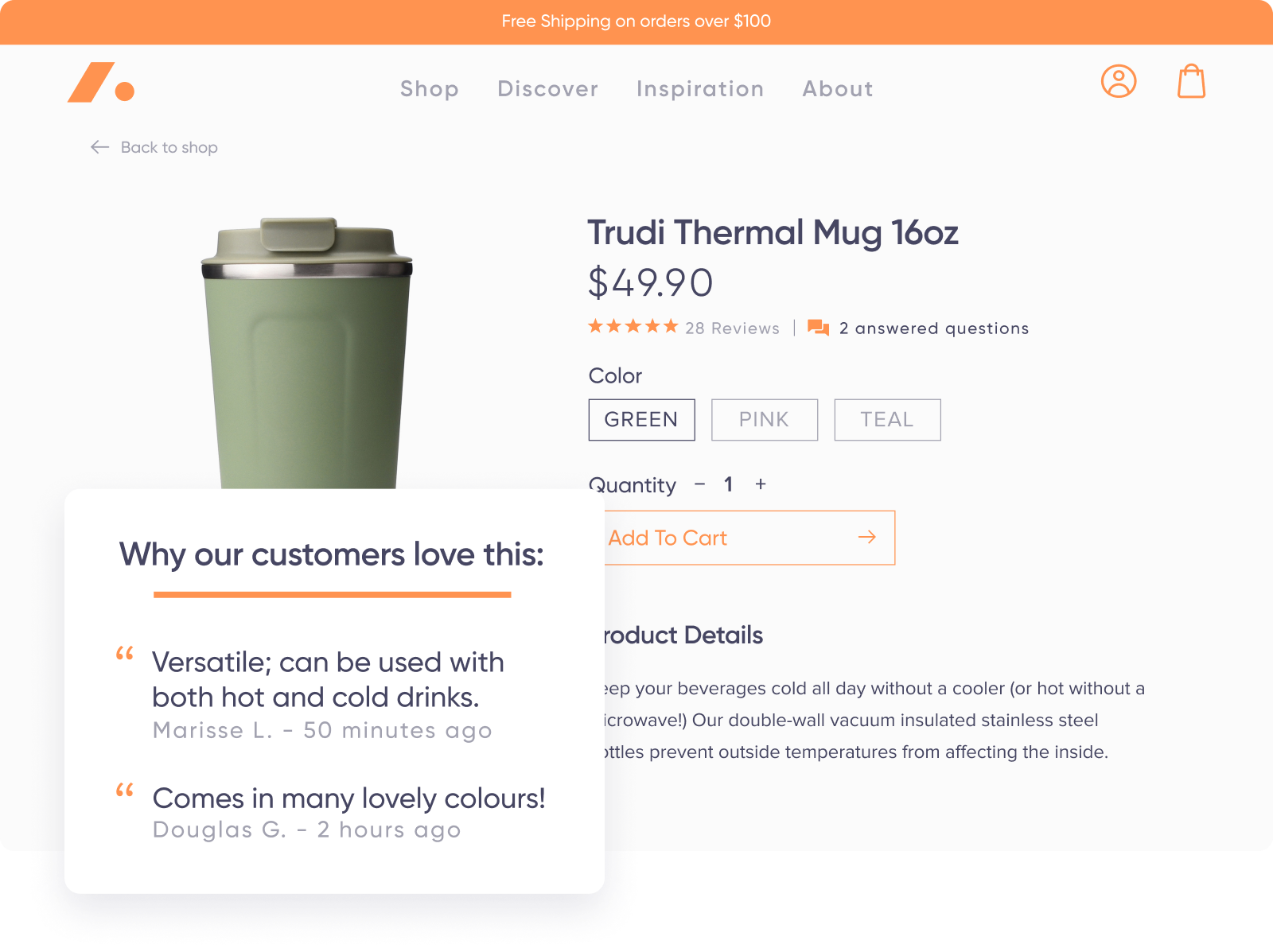Open the Shop menu
1273x952 pixels.
click(430, 89)
